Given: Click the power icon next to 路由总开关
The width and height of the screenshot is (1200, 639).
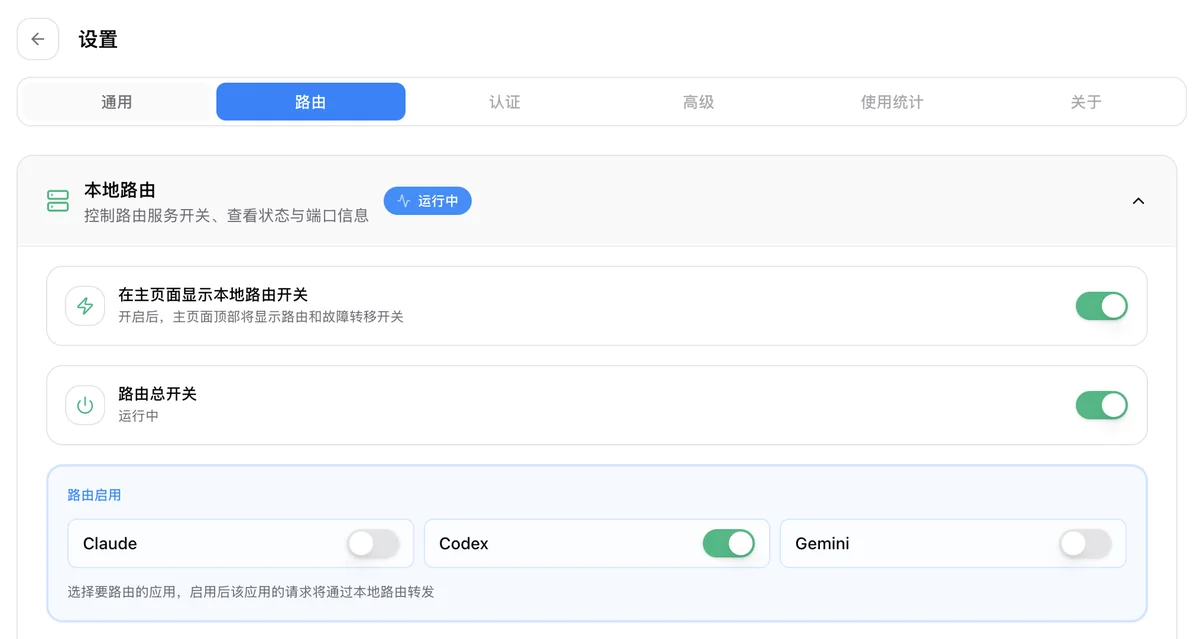Looking at the screenshot, I should click(x=85, y=405).
